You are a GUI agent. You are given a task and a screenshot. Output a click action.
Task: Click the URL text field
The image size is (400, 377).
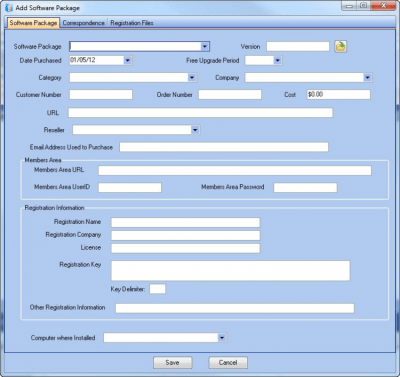(x=200, y=113)
